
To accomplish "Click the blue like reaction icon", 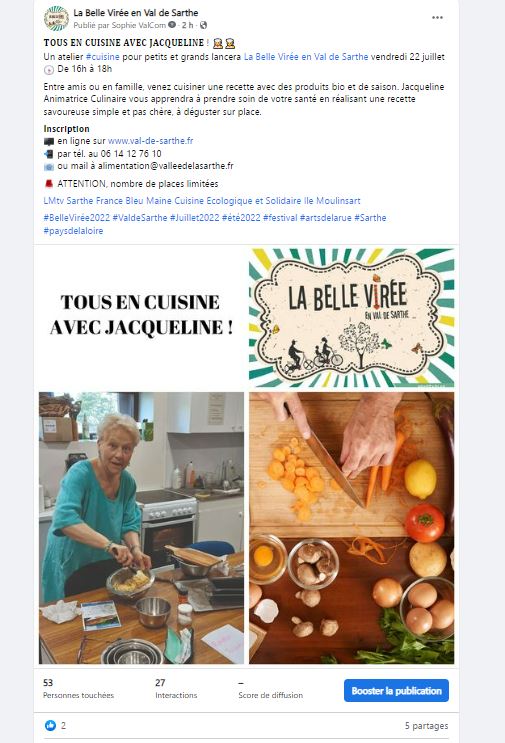I will (50, 725).
